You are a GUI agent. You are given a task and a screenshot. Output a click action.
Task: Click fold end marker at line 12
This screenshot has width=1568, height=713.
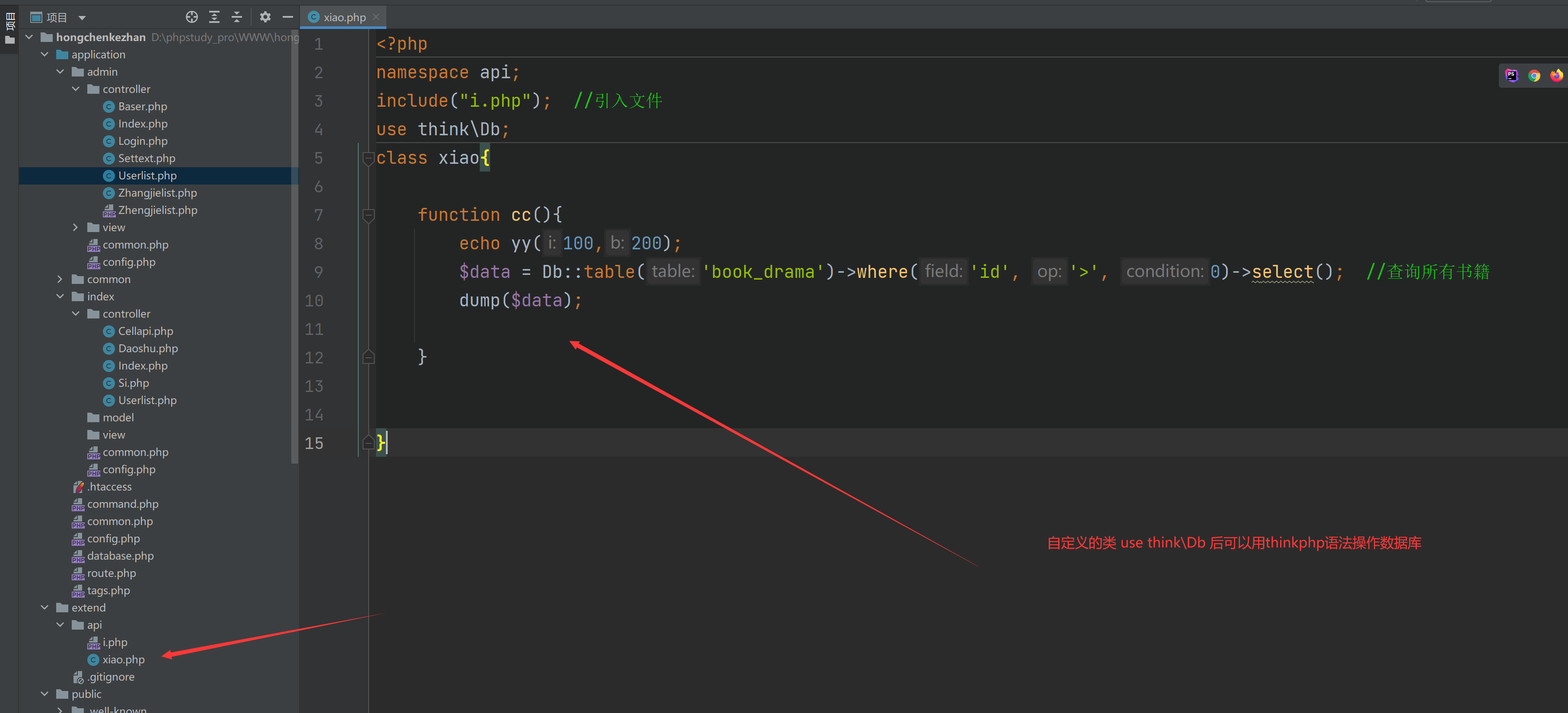coord(368,357)
